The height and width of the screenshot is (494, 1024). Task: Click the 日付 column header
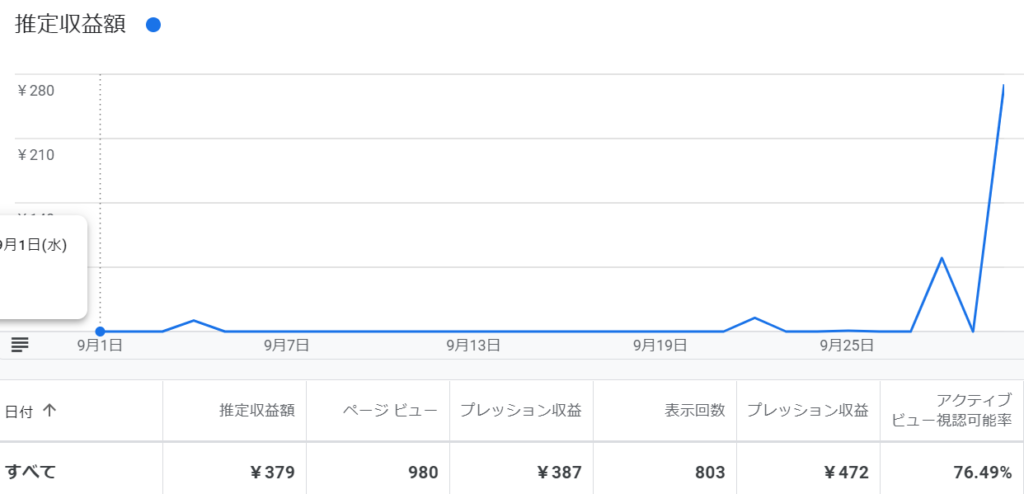tap(19, 410)
